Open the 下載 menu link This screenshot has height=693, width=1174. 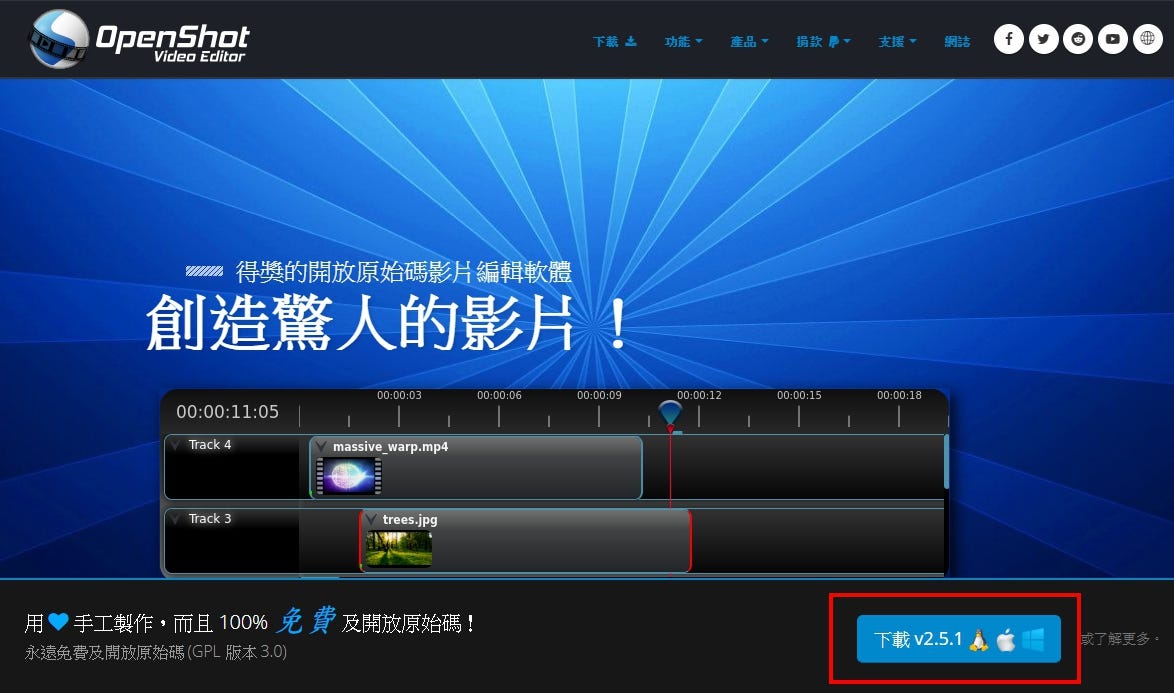coord(614,41)
